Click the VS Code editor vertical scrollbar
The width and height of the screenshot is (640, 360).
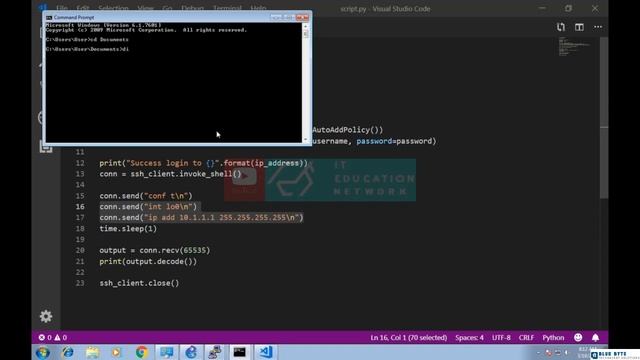coord(604,118)
